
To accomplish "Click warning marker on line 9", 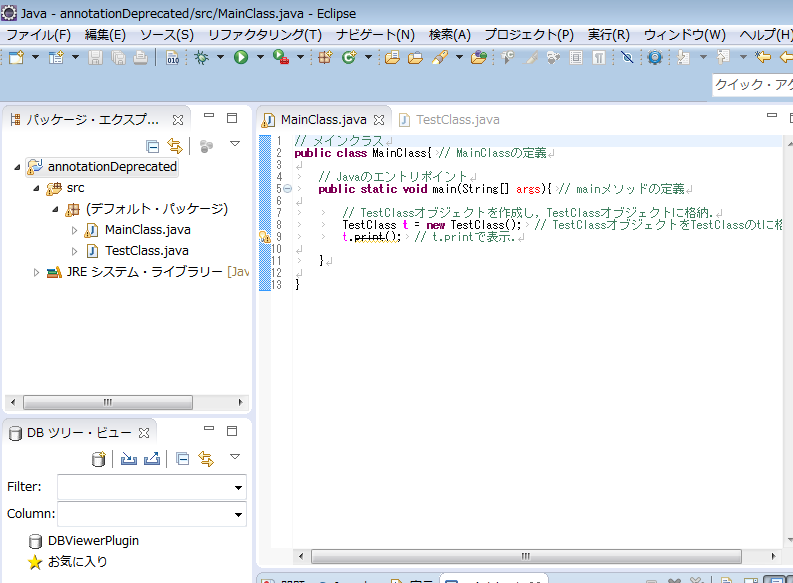I will (x=265, y=237).
